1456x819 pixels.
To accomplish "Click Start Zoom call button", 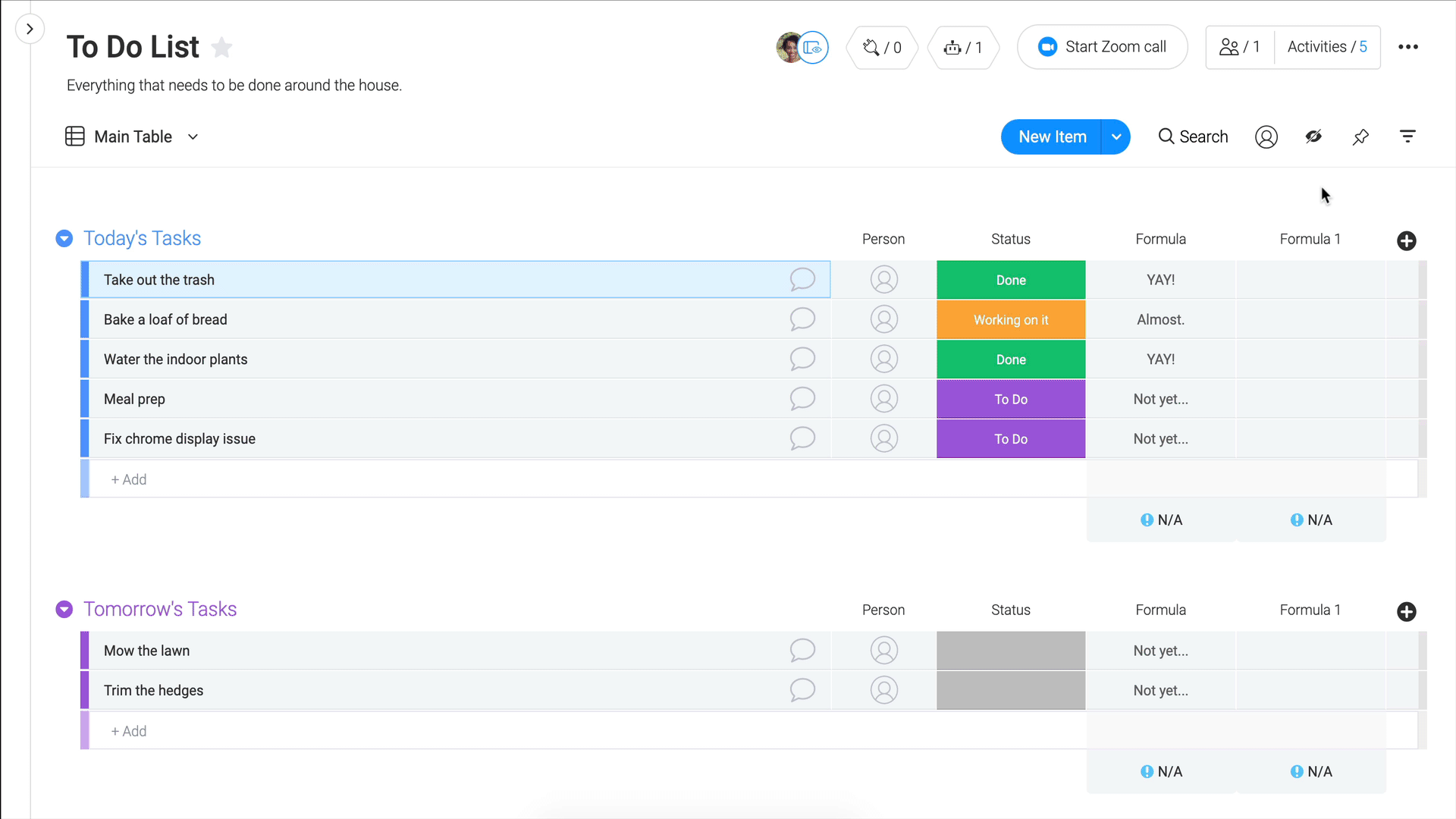I will [1102, 47].
